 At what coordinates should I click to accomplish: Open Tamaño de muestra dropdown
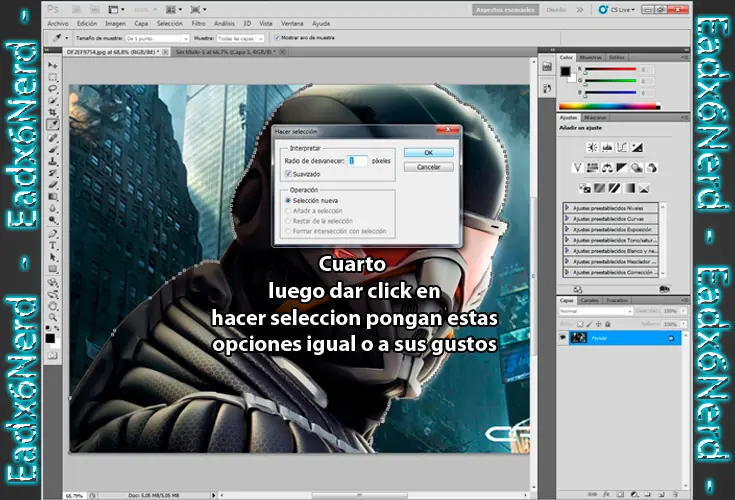coord(157,38)
